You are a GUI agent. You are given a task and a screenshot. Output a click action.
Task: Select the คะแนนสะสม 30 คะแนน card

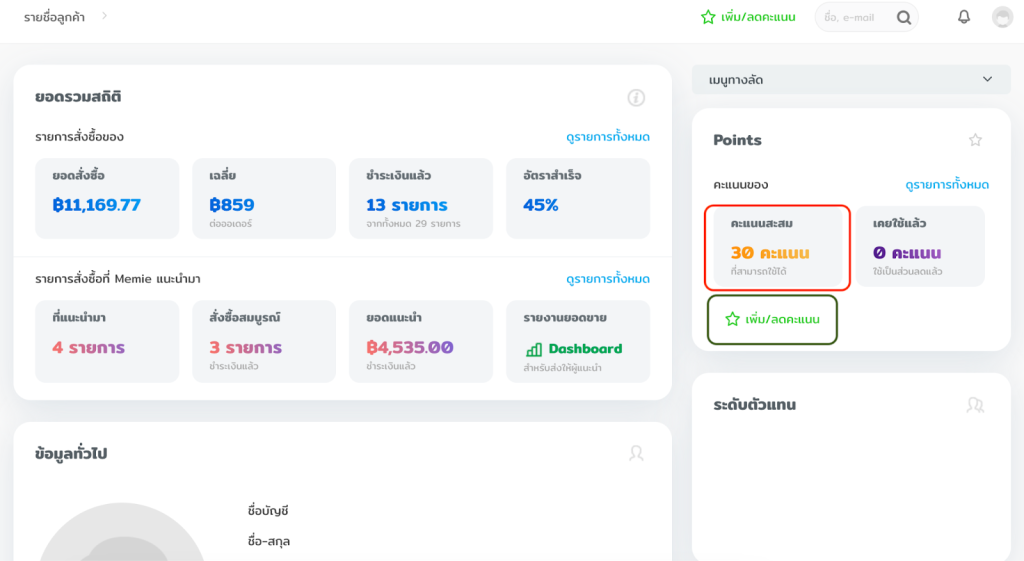[777, 248]
